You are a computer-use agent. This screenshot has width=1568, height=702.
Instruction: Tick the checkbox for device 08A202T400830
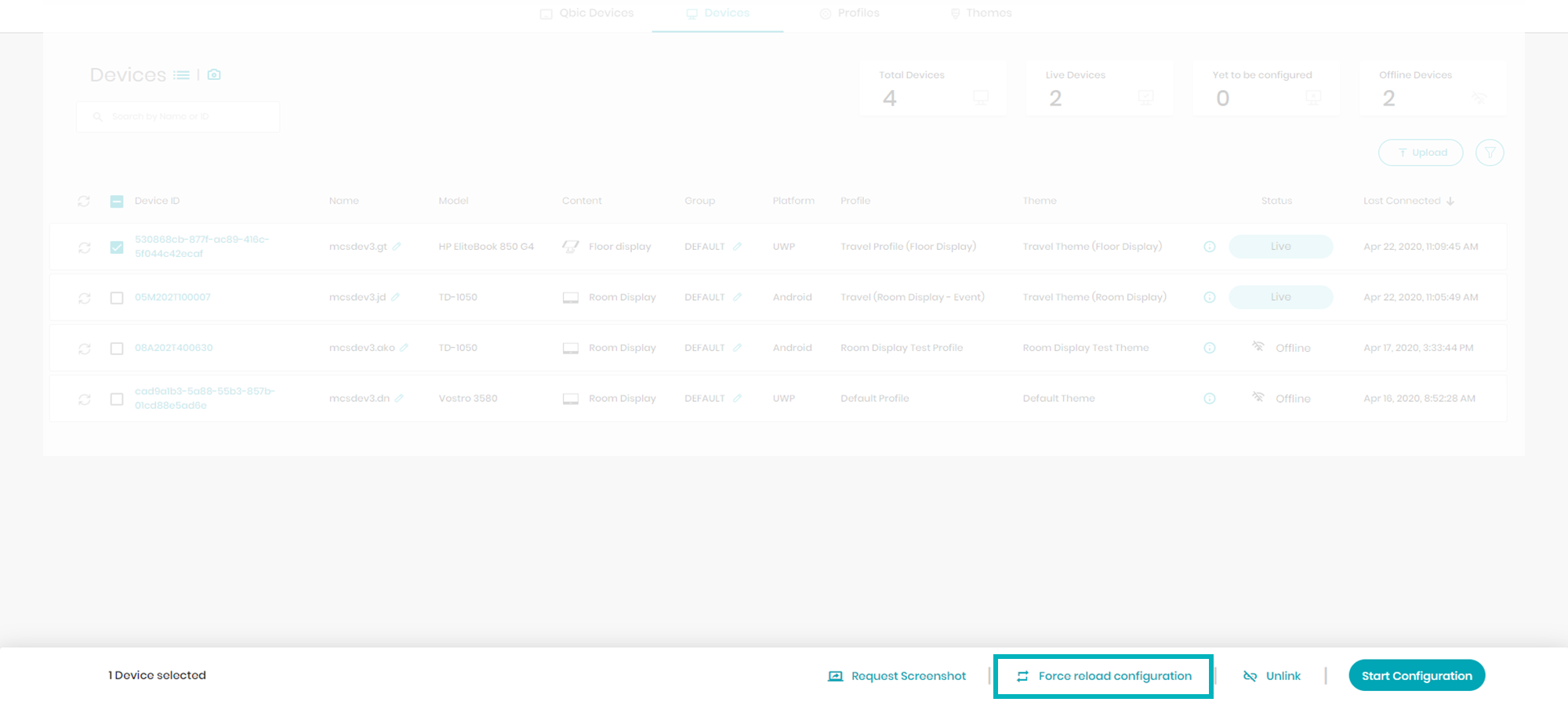117,349
